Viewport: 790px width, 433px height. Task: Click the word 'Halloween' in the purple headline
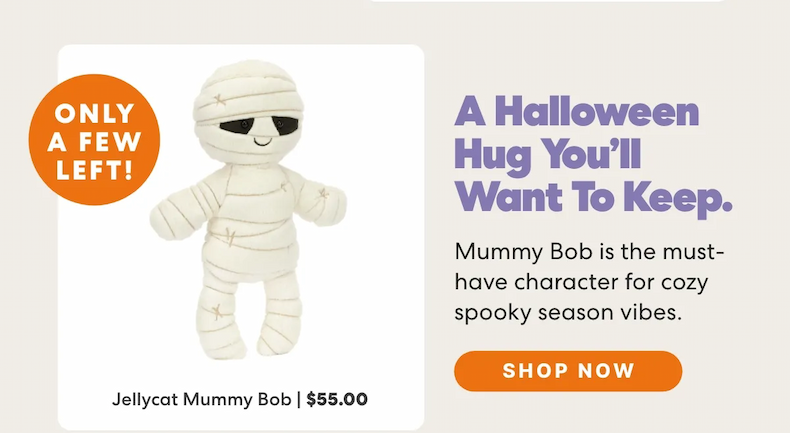pyautogui.click(x=597, y=111)
